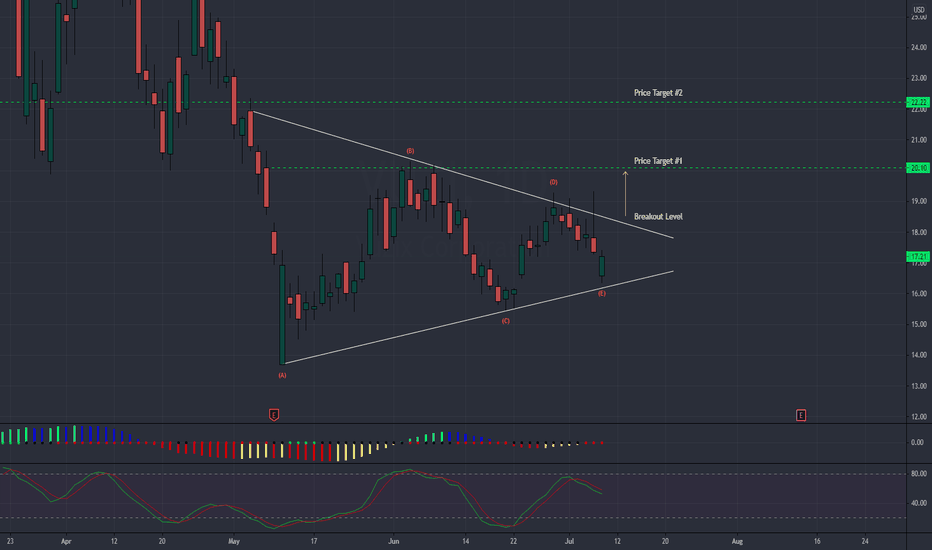The width and height of the screenshot is (932, 550).
Task: Click the 0.00 histogram scale value
Action: point(917,442)
